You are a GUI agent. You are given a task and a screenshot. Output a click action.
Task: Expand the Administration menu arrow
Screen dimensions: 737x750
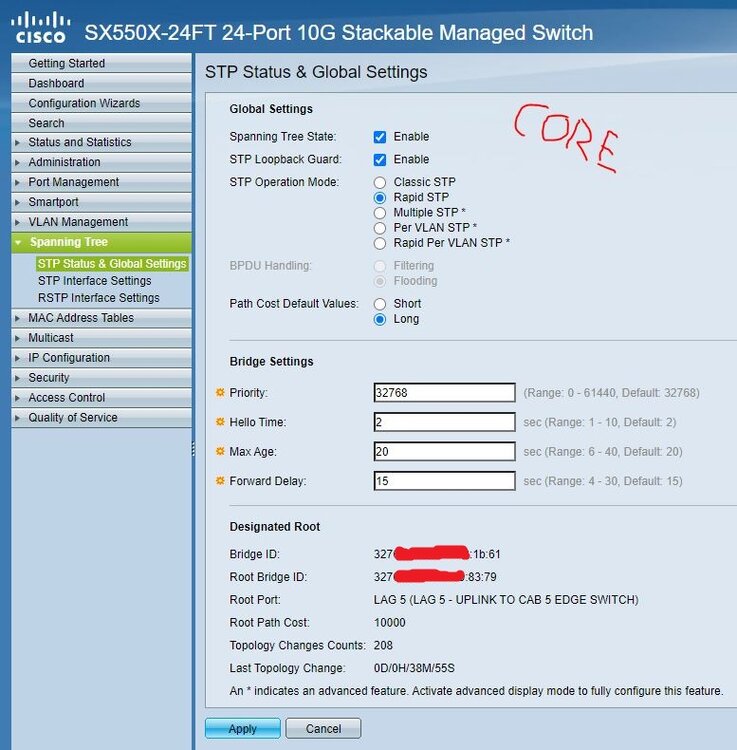pos(18,163)
